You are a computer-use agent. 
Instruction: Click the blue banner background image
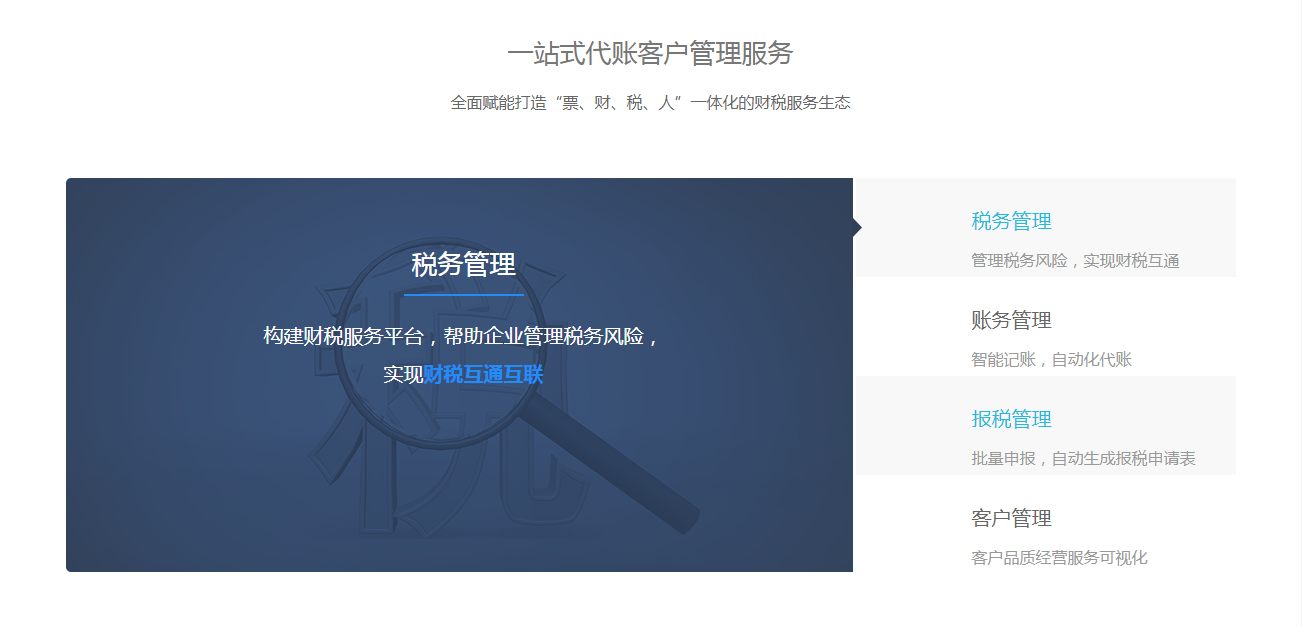click(x=459, y=375)
